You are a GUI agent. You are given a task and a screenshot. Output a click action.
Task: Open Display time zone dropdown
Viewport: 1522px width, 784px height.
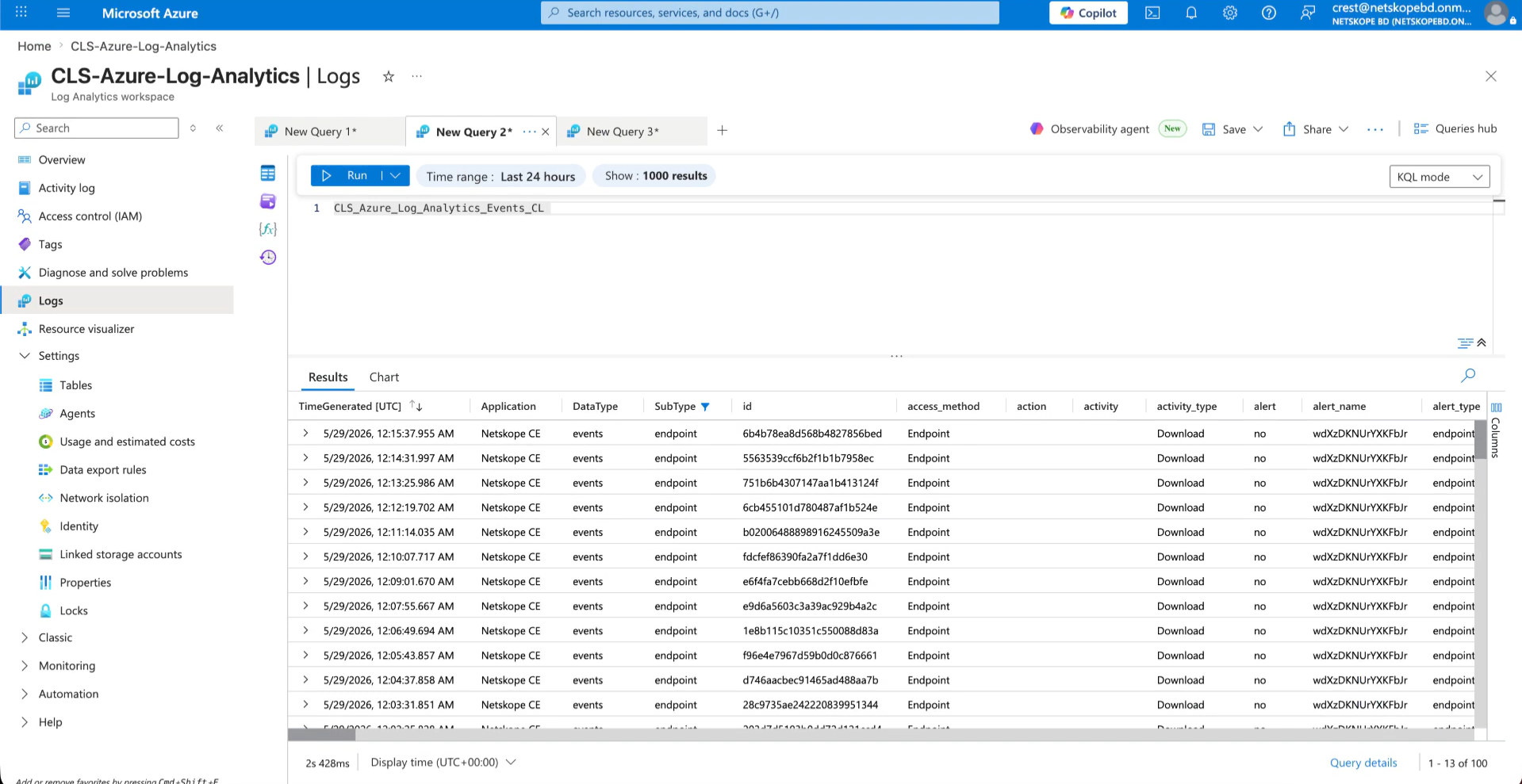click(x=443, y=762)
